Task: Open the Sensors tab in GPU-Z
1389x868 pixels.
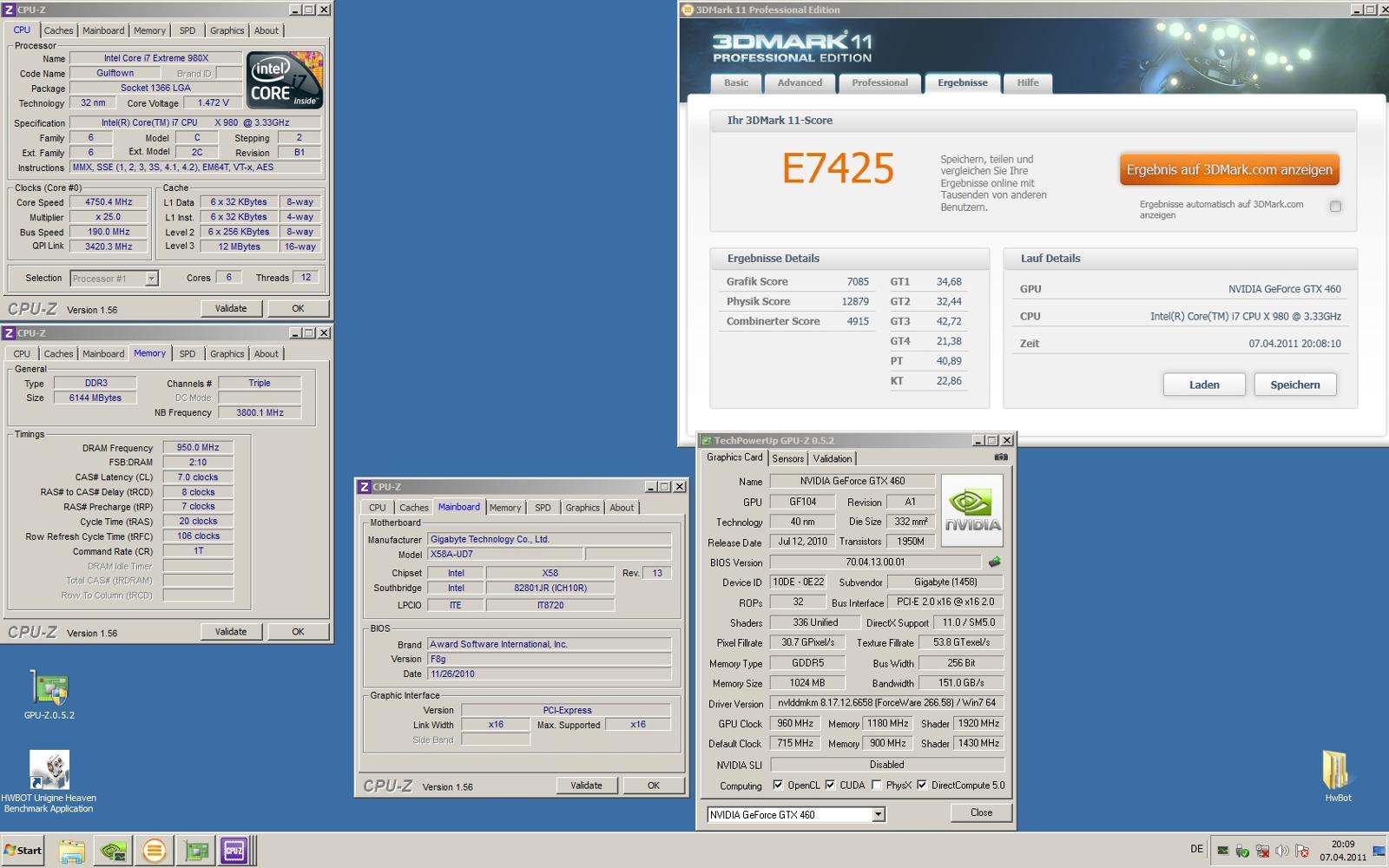Action: point(787,458)
